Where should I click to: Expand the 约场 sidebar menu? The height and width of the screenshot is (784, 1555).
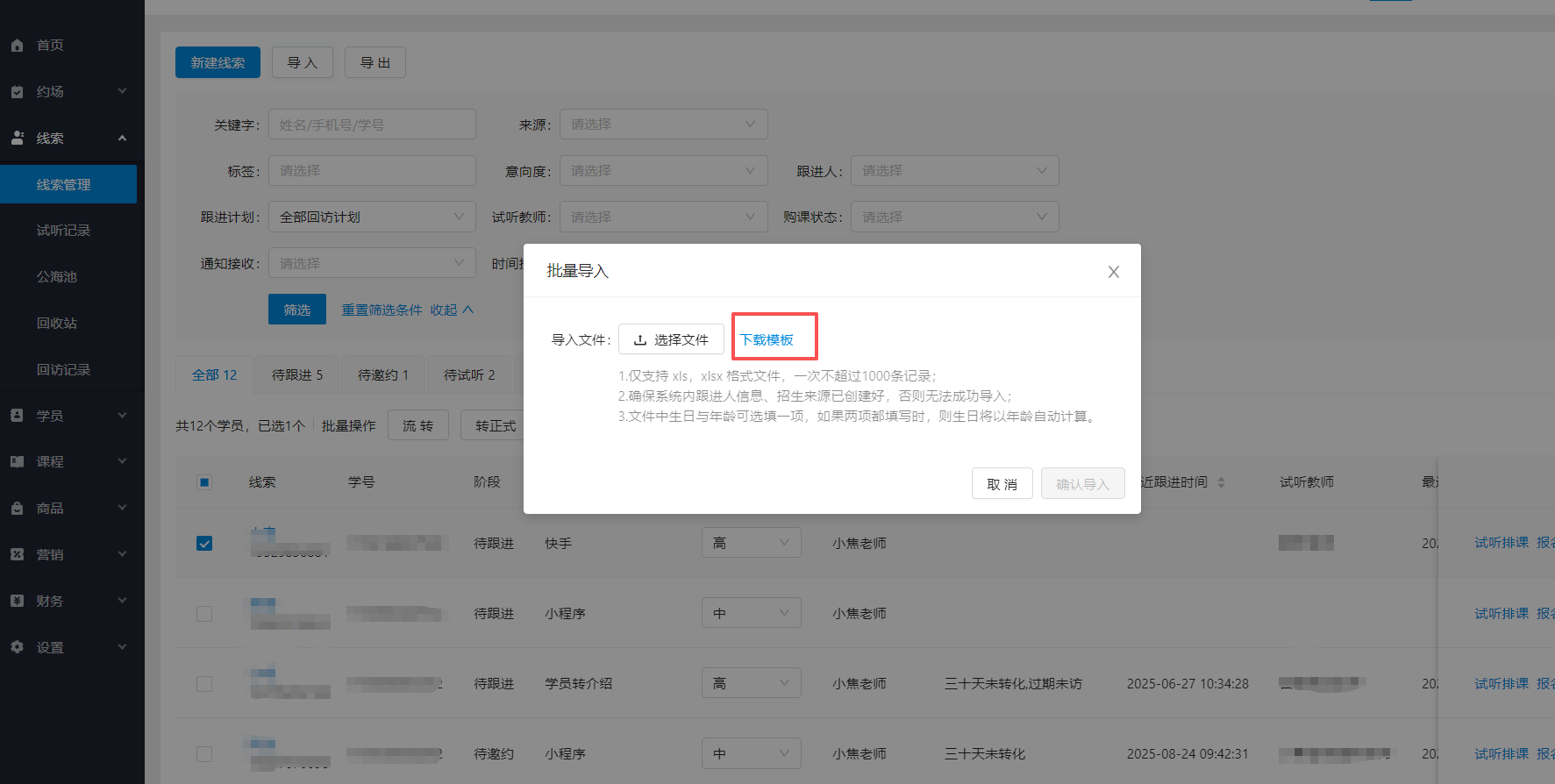coord(122,91)
